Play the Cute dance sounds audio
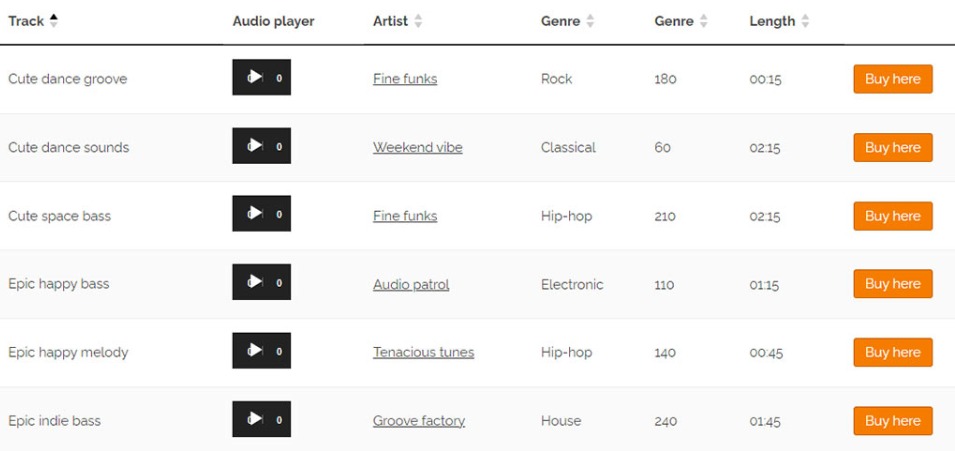The height and width of the screenshot is (451, 955). coord(255,146)
